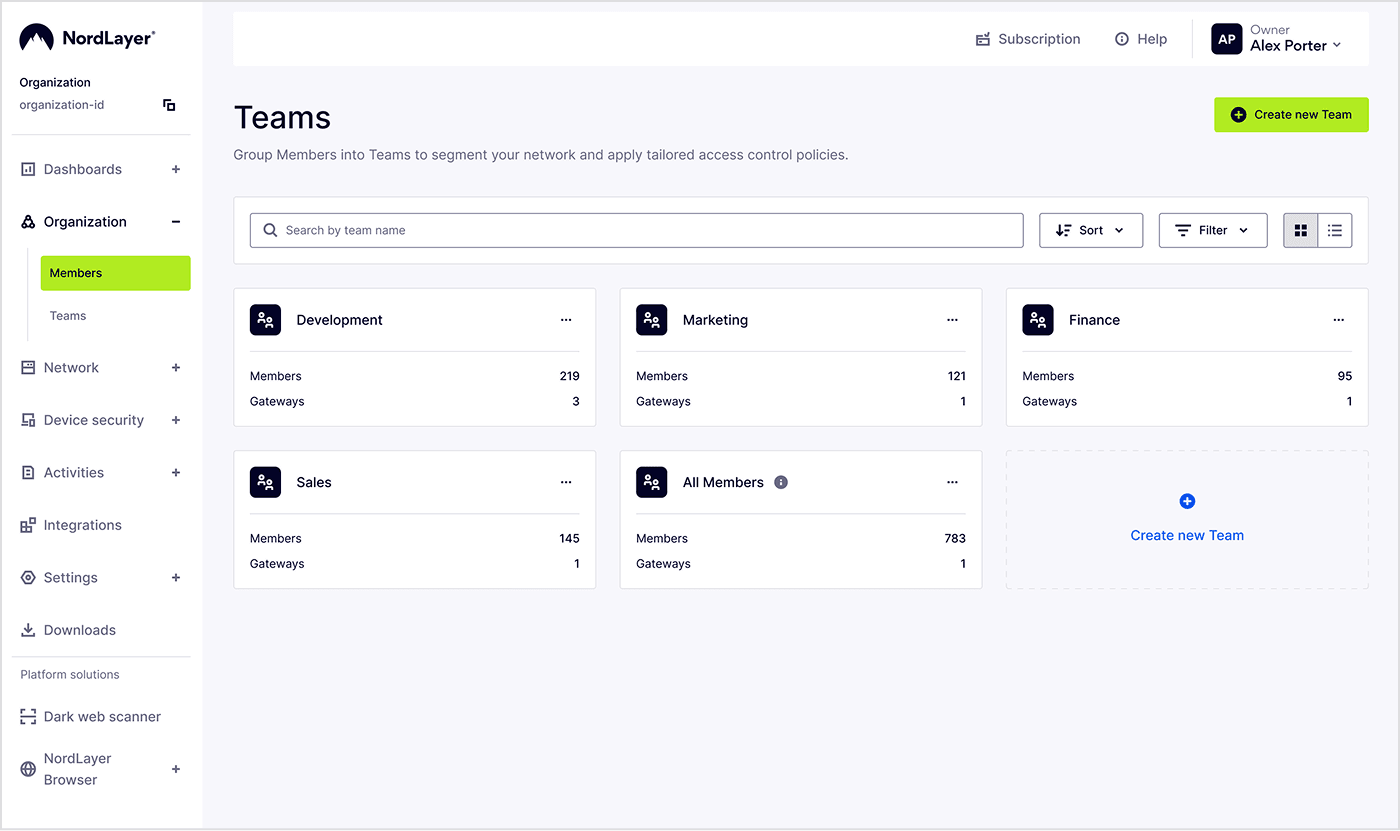Click the Device security sidebar icon
The width and height of the screenshot is (1400, 831).
click(x=28, y=420)
